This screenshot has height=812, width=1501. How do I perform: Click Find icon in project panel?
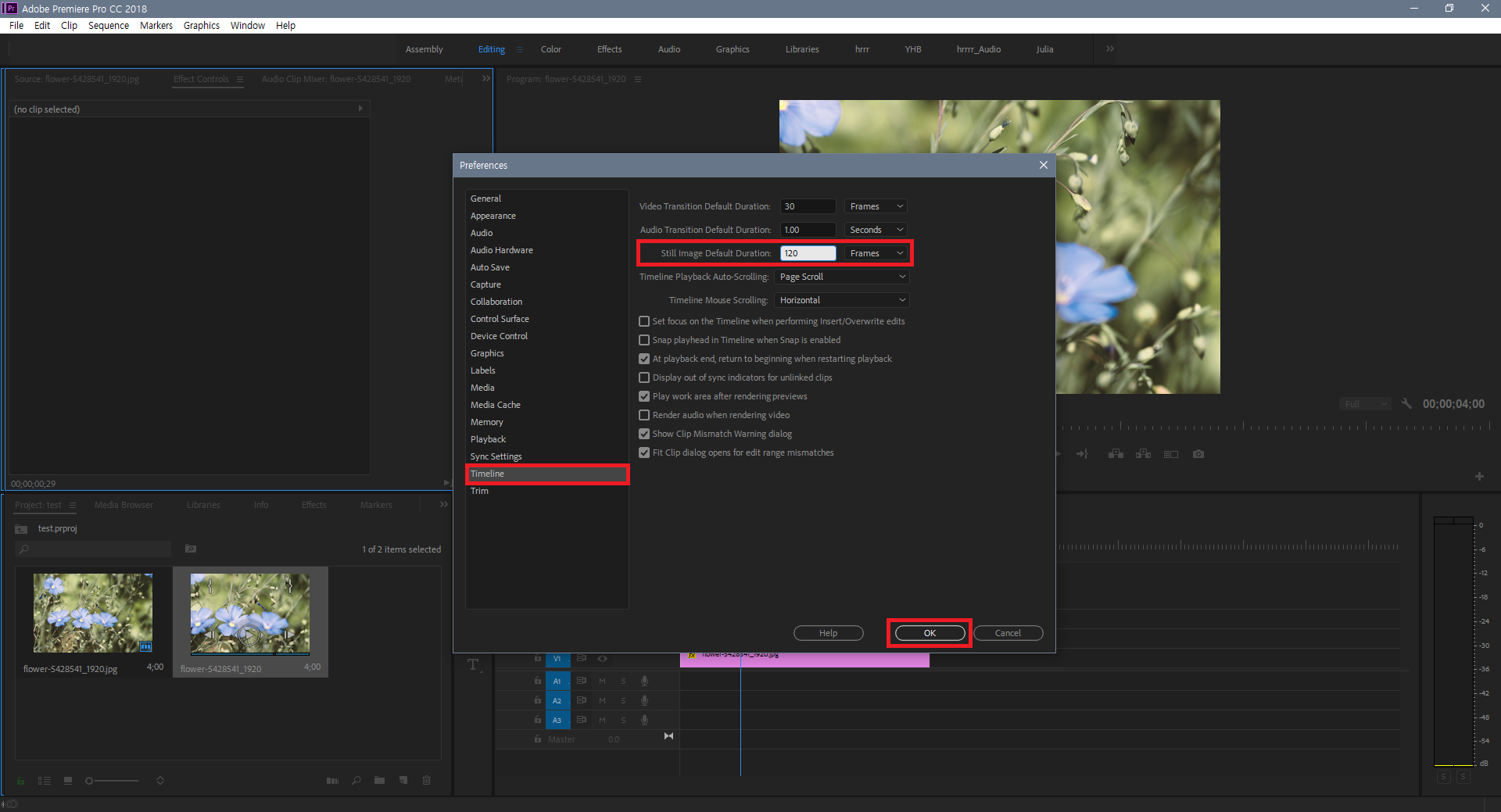point(356,781)
